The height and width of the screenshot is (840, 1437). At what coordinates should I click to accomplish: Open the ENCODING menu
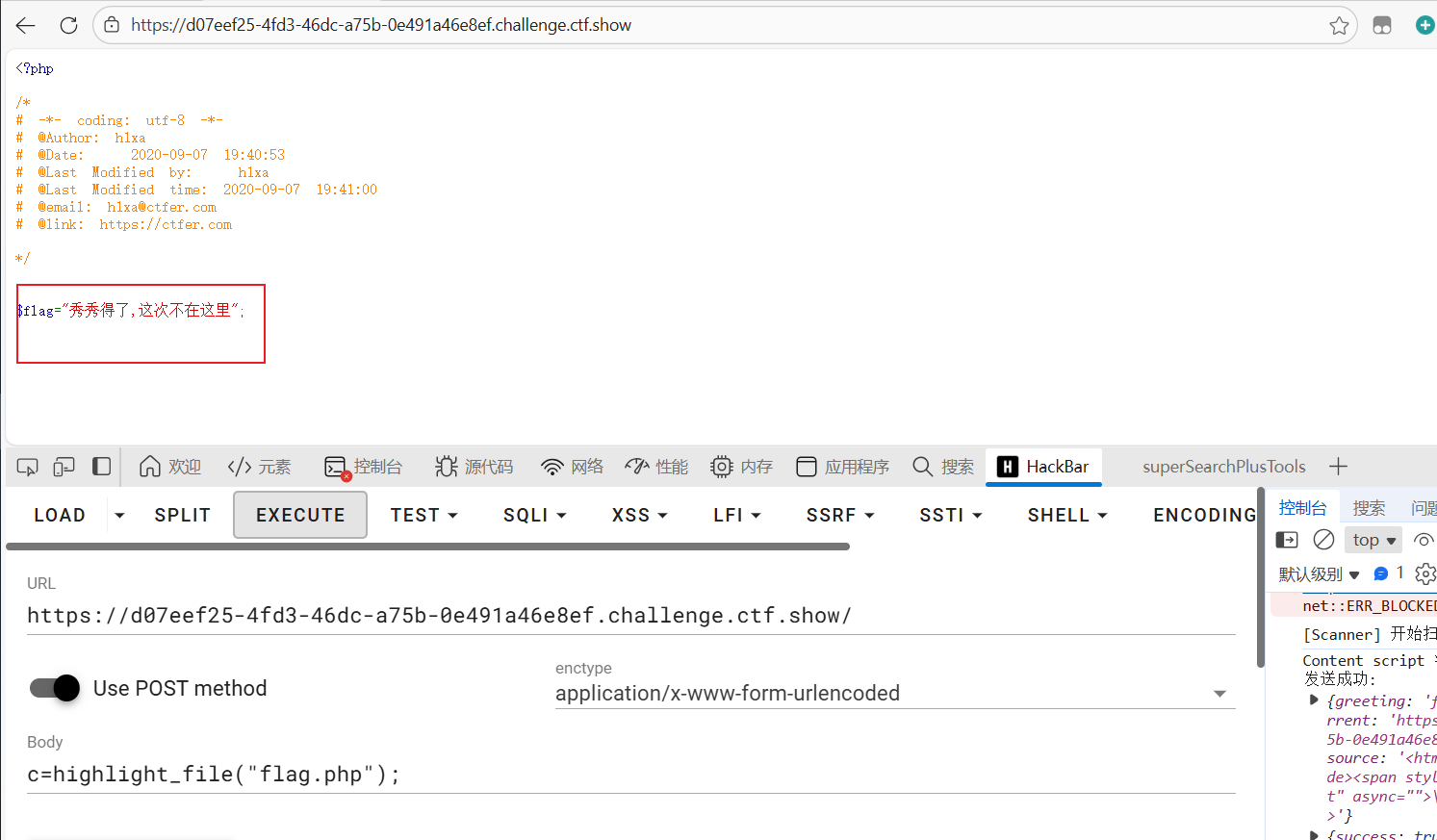click(1203, 515)
